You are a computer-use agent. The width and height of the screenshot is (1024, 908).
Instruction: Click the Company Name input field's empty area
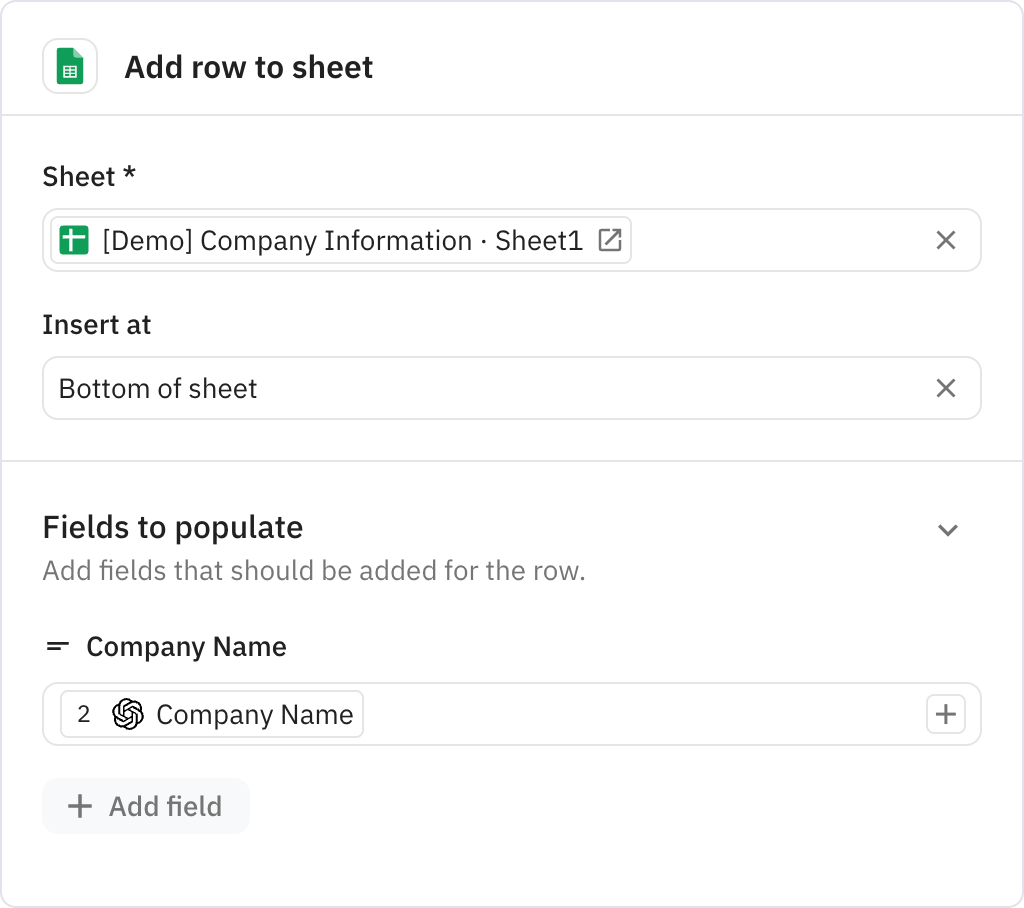point(643,714)
